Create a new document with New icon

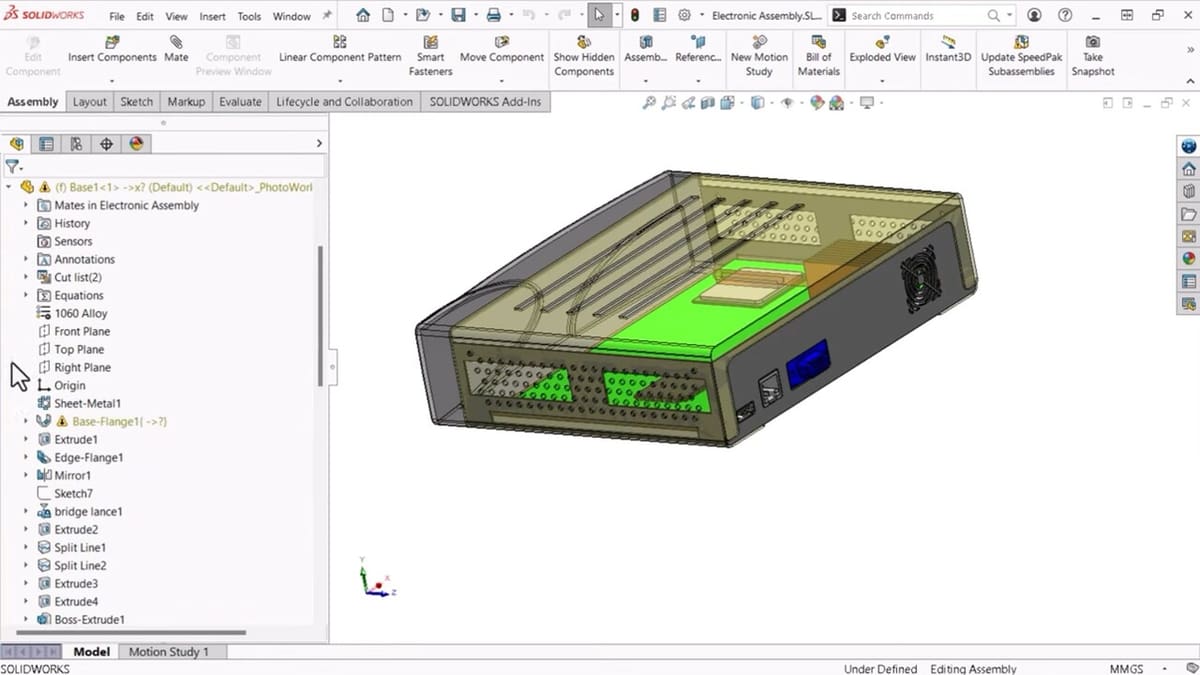coord(388,15)
